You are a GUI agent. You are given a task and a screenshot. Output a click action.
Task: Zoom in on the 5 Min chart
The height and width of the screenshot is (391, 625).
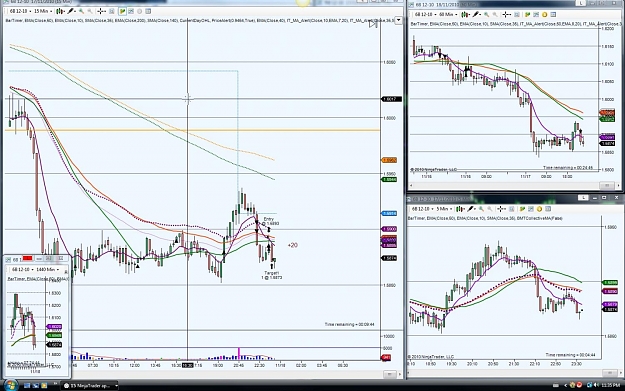click(481, 208)
